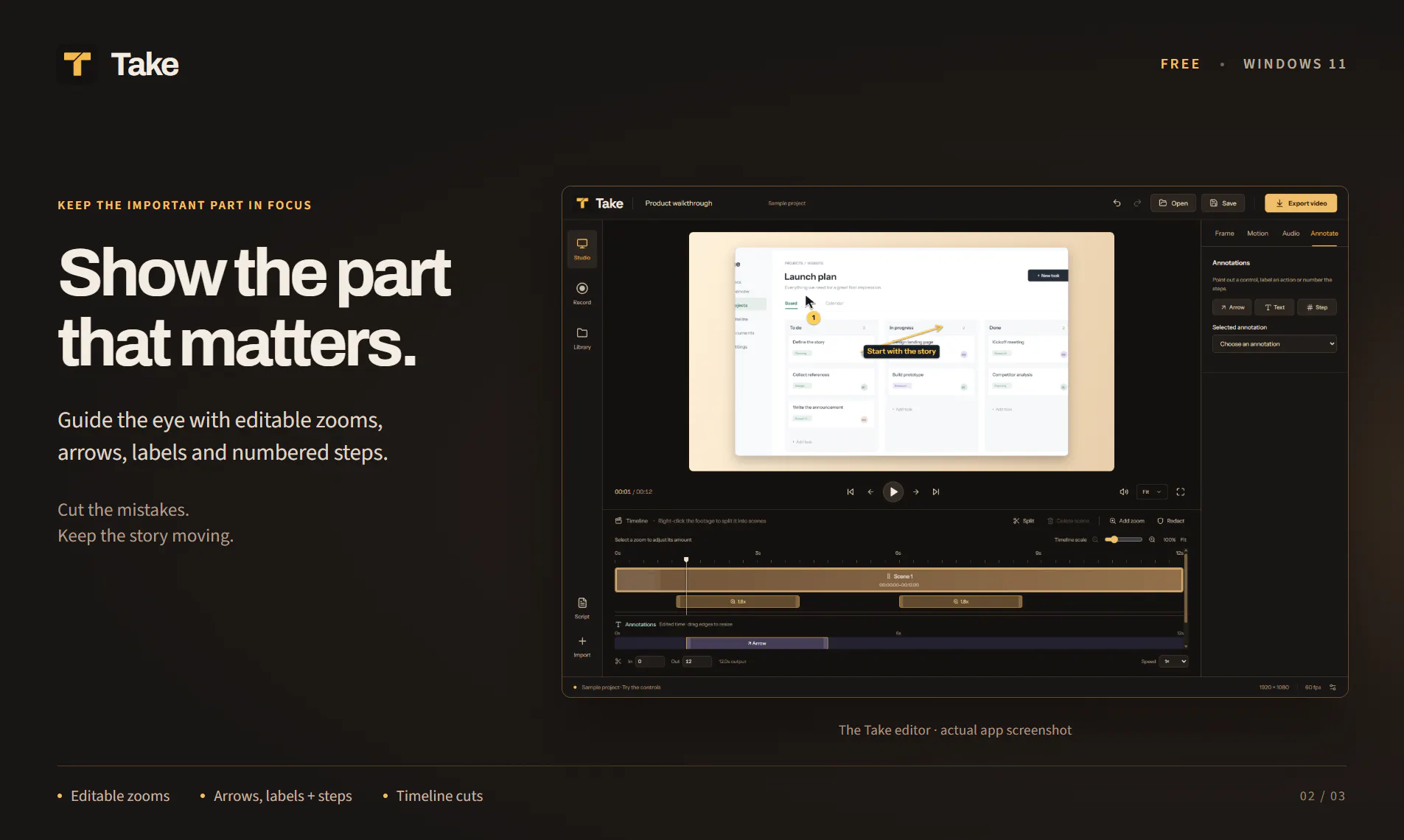
Task: Click the In time input field
Action: pos(650,662)
